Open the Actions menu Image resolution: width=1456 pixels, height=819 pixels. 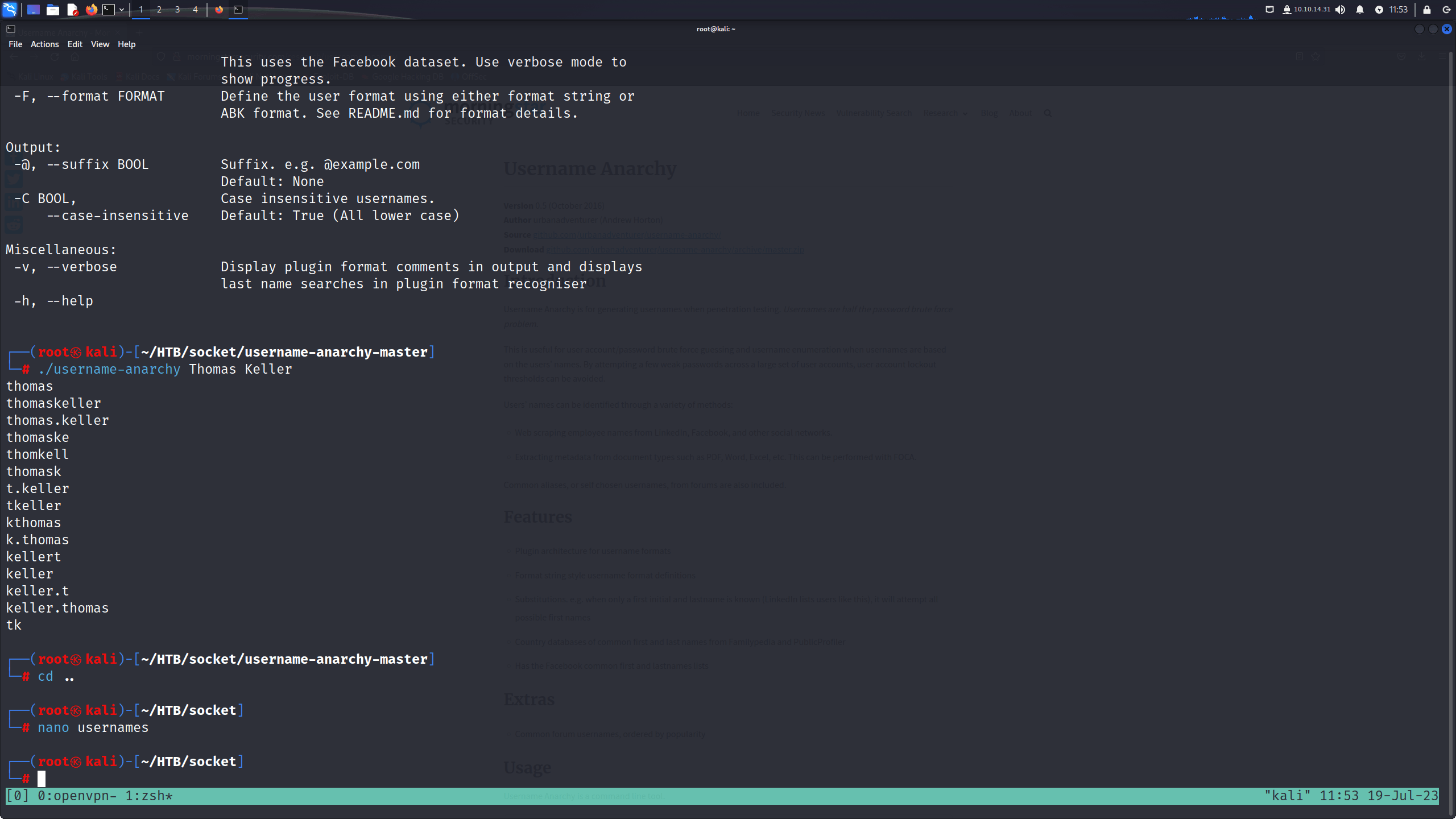44,44
